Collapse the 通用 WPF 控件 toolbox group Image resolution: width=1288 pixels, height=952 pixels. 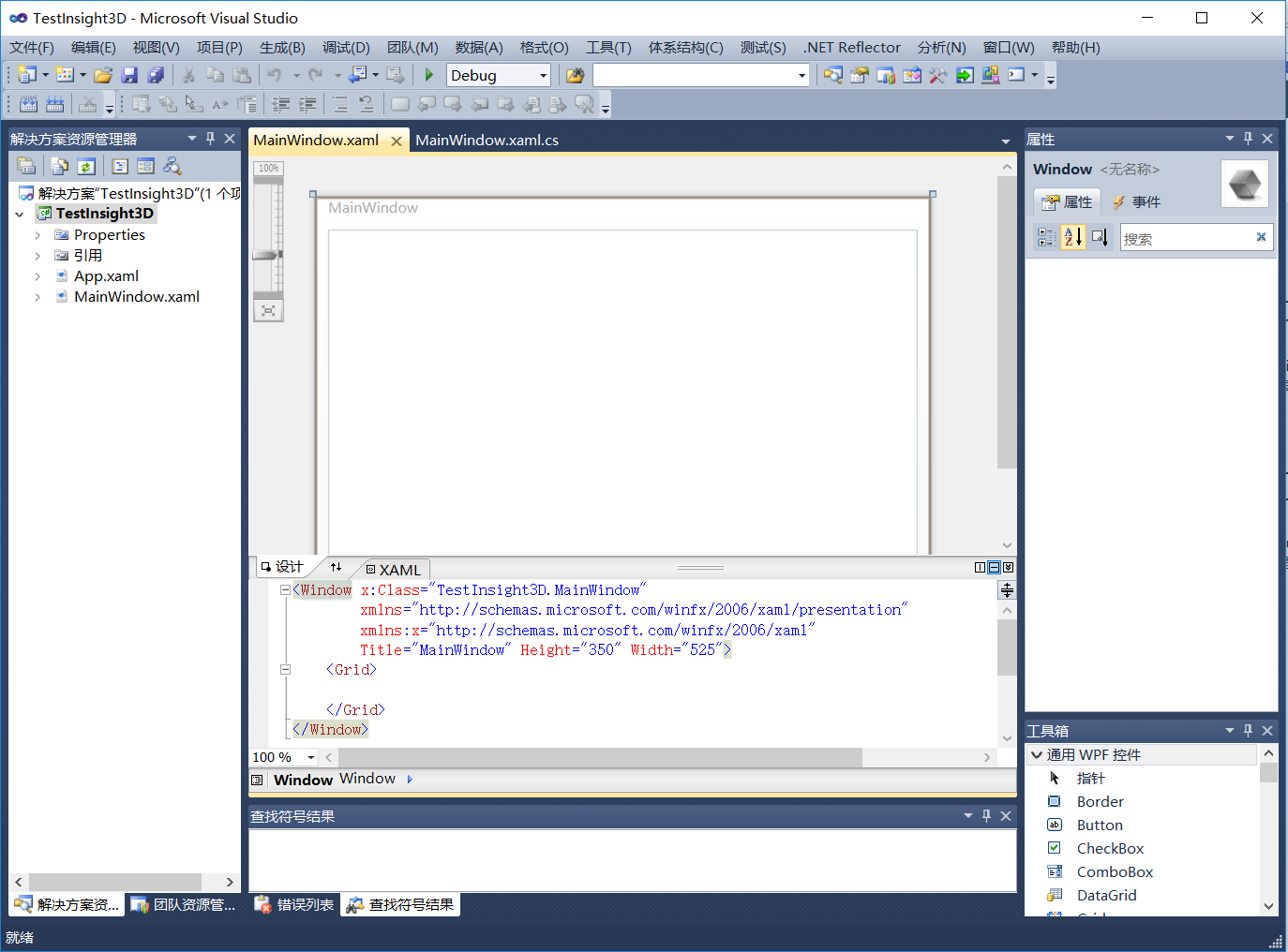pyautogui.click(x=1037, y=754)
